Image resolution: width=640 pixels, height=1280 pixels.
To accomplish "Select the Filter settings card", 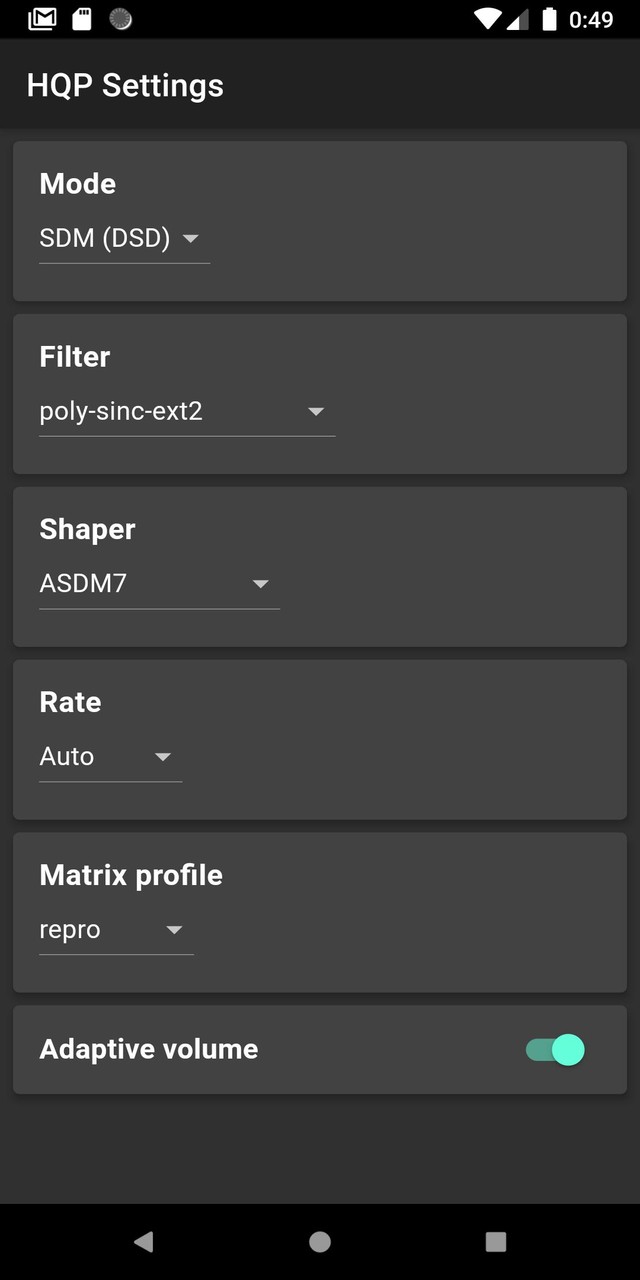I will tap(320, 392).
